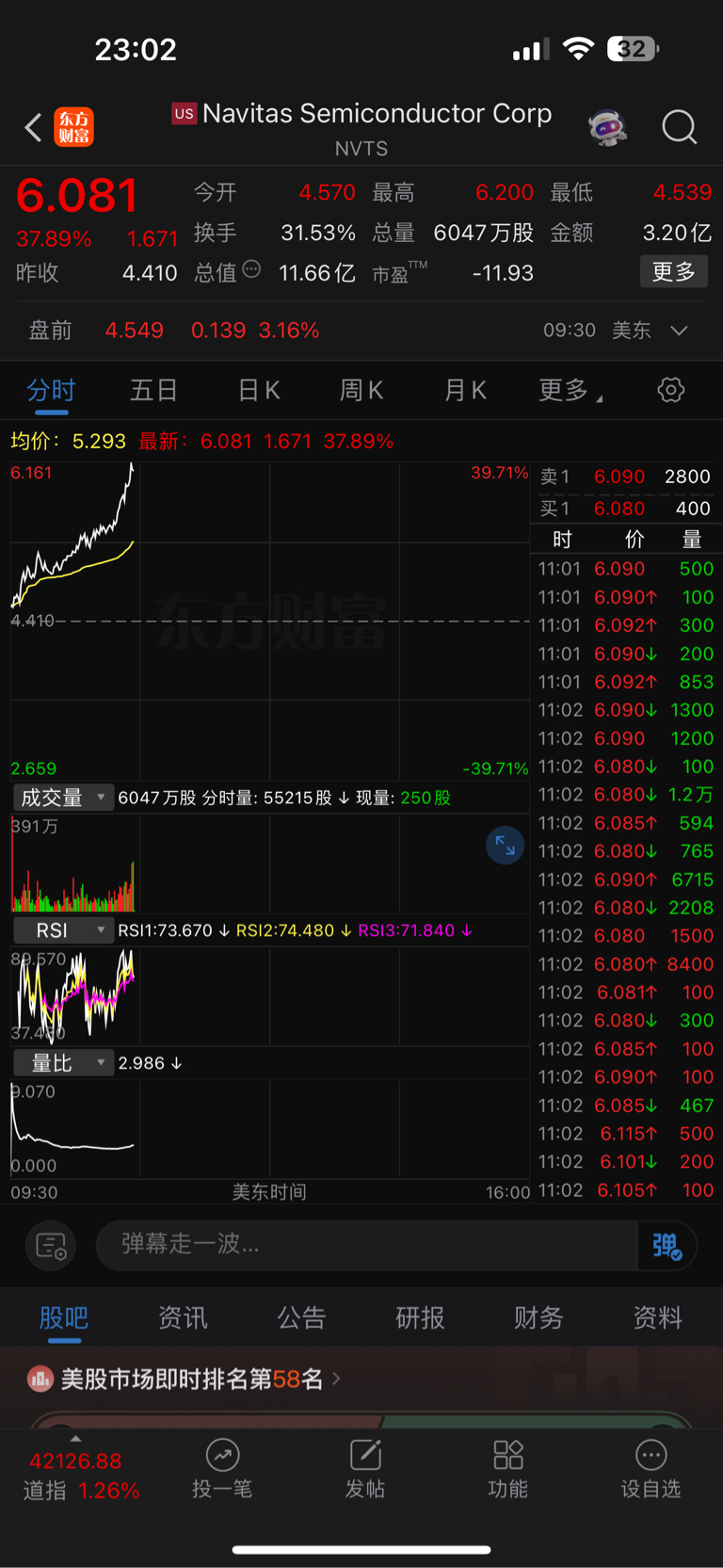Tap the 更多 quote details button
This screenshot has width=723, height=1568.
point(674,272)
